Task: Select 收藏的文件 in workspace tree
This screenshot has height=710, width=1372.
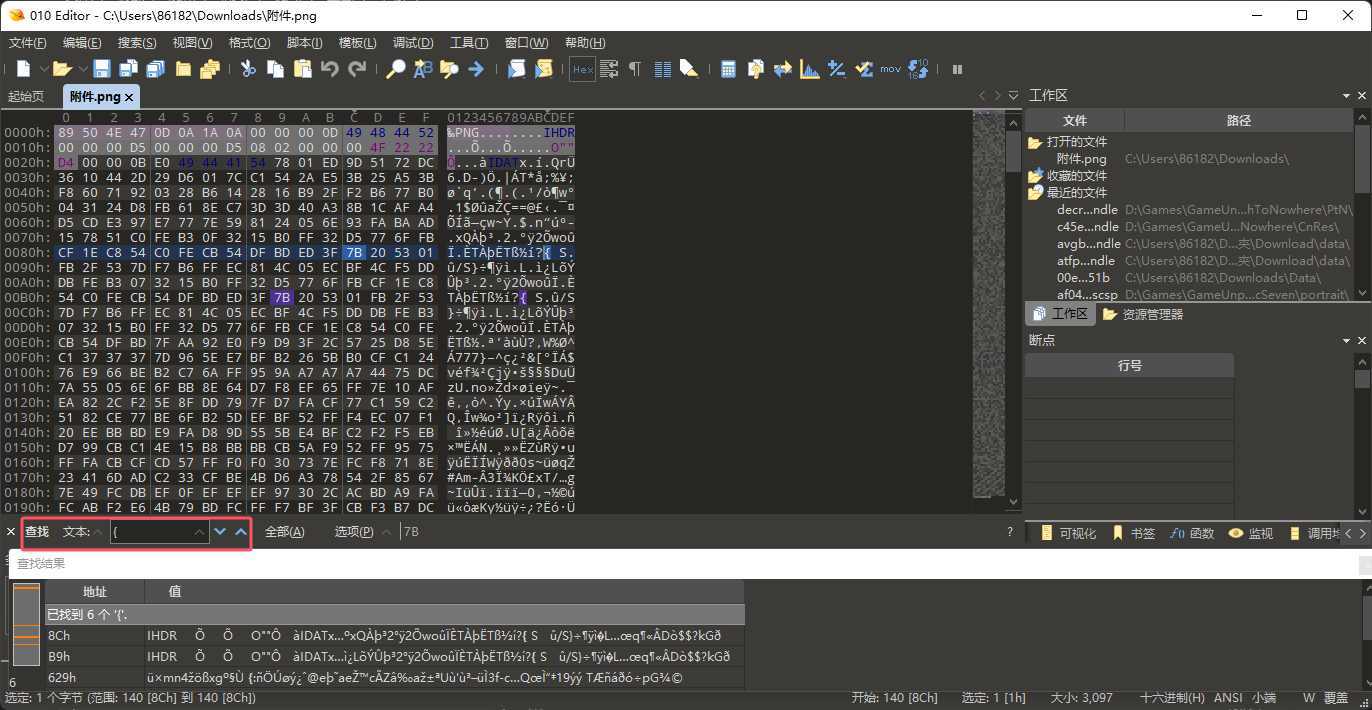Action: (x=1077, y=175)
